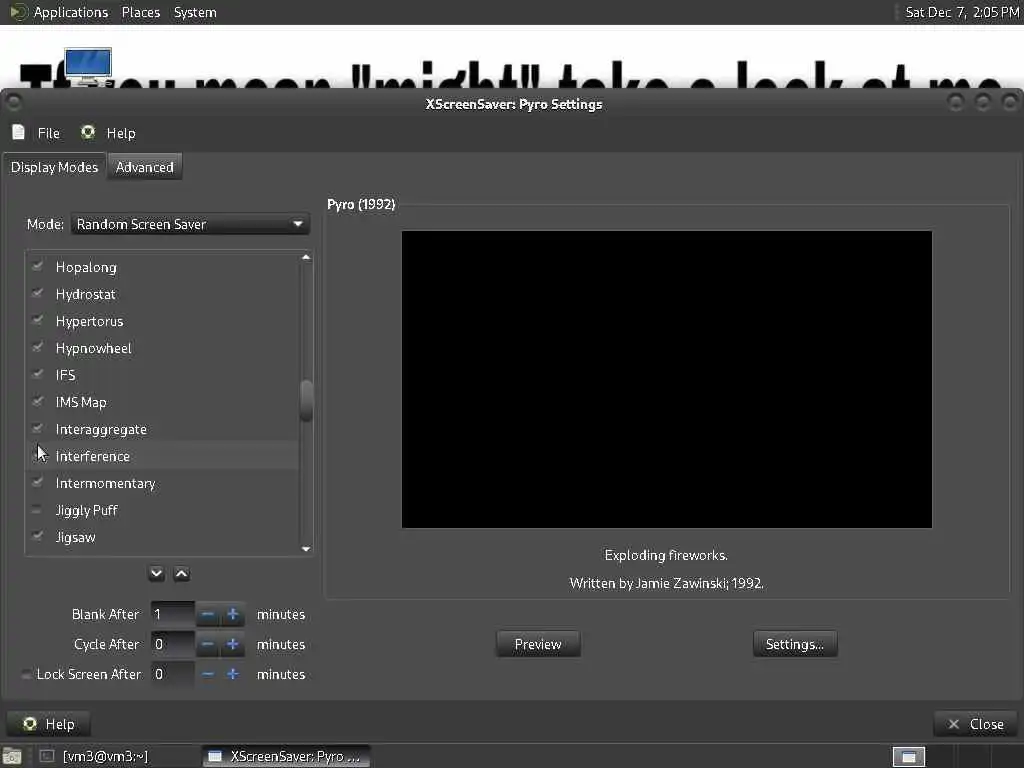The width and height of the screenshot is (1024, 768).
Task: Click the workspace switcher in bottom panel
Action: coord(908,757)
